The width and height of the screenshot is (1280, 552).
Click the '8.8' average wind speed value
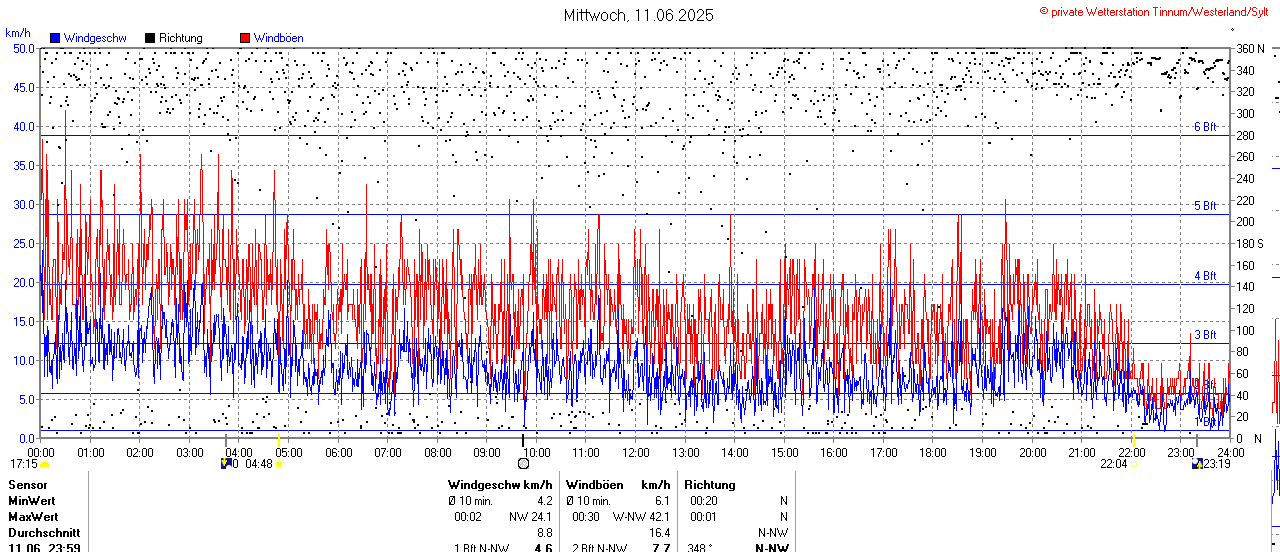click(x=544, y=533)
